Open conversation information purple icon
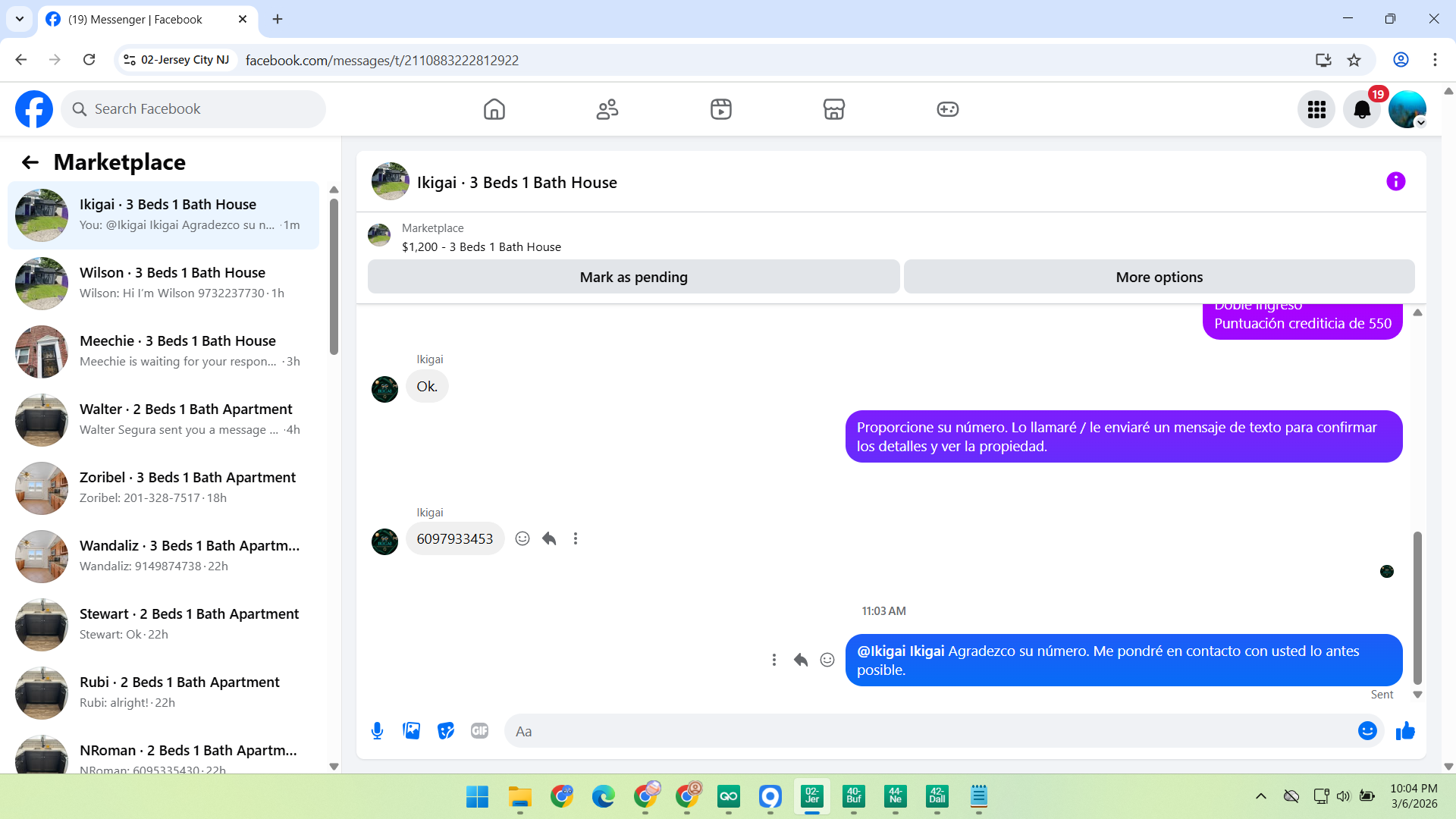This screenshot has height=819, width=1456. click(x=1395, y=182)
